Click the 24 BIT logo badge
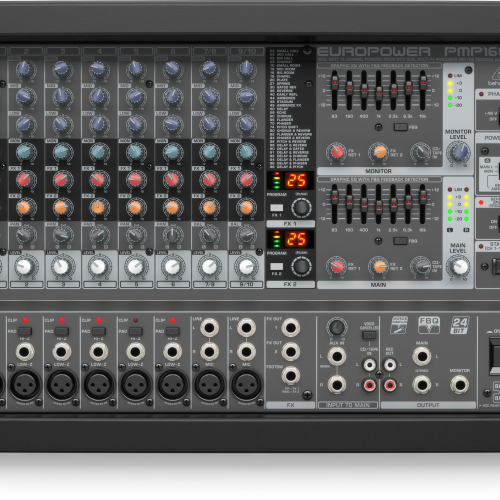 [460, 325]
